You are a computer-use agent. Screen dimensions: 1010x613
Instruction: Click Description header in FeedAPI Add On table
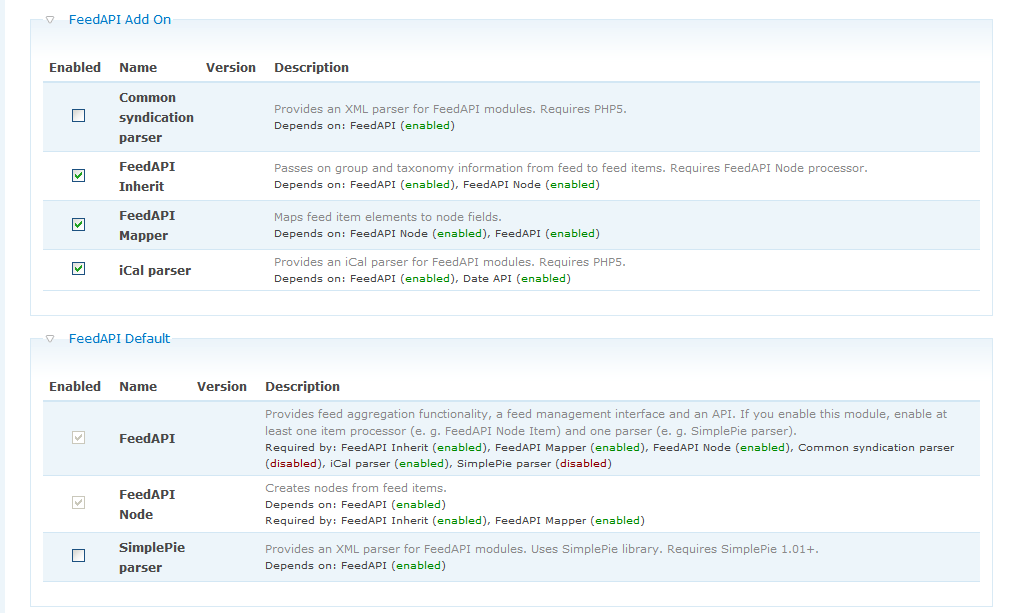point(311,68)
